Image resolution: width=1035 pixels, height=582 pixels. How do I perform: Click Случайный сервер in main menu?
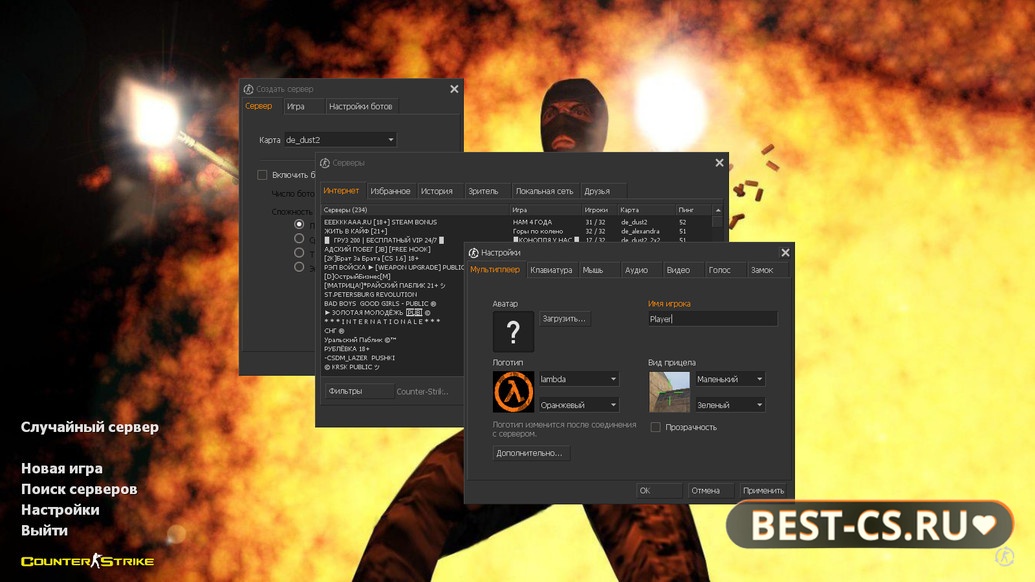[90, 427]
